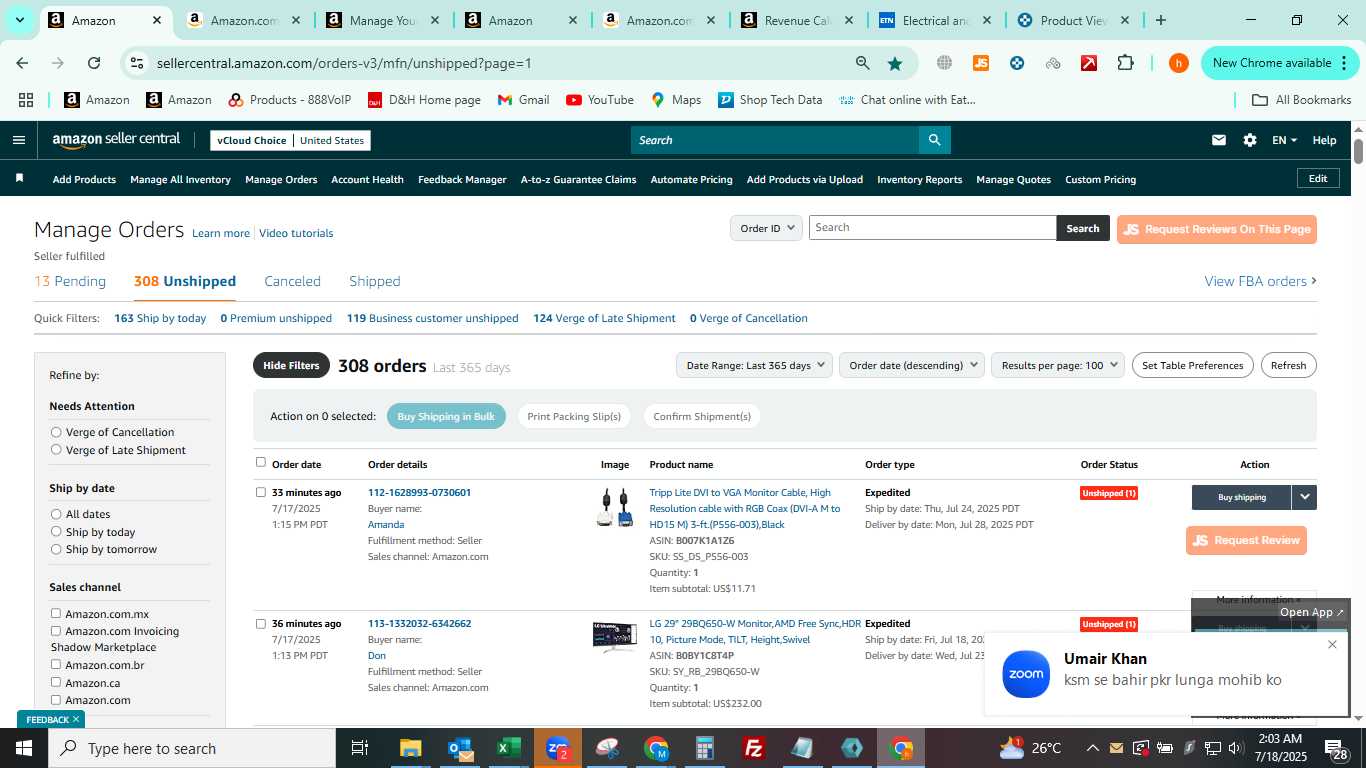Select Verge of Cancellation radio button
The height and width of the screenshot is (768, 1366).
coord(56,432)
